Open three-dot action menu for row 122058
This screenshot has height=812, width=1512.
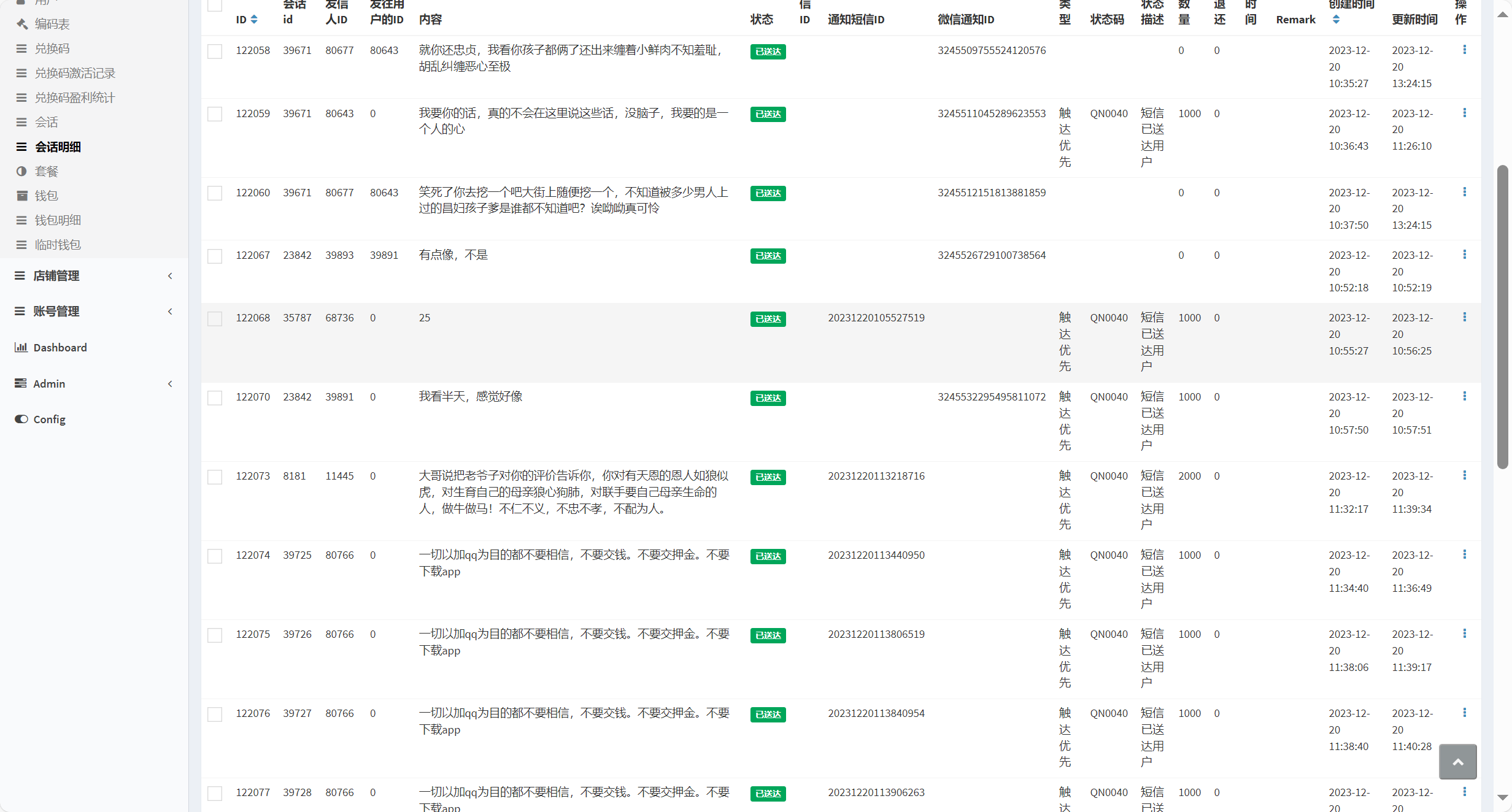click(1464, 50)
